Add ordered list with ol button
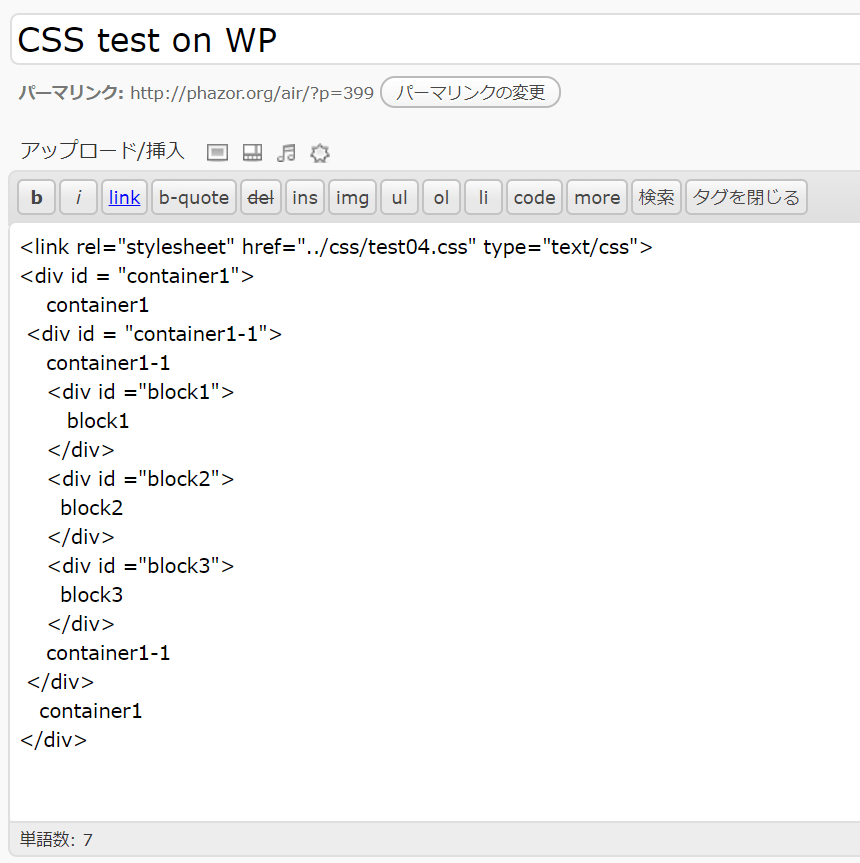860x863 pixels. point(441,197)
